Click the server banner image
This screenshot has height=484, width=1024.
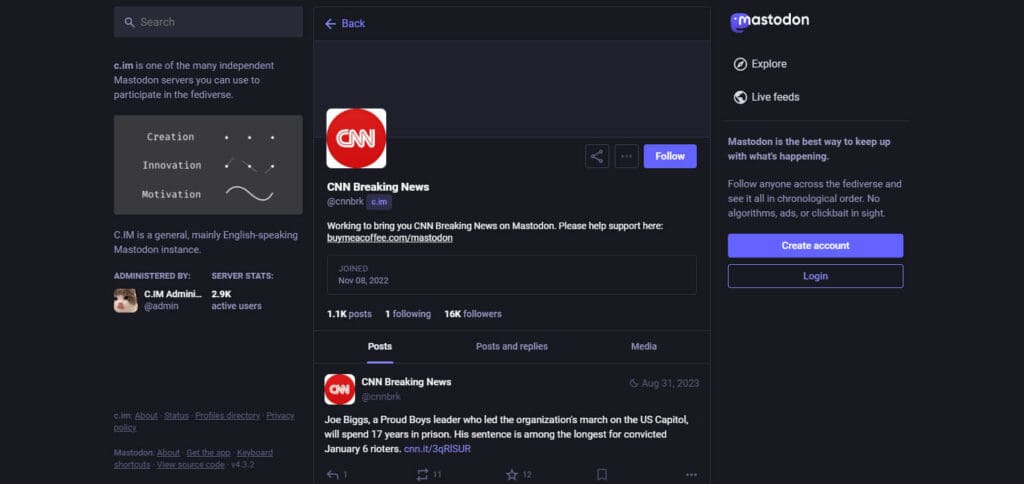coord(208,165)
